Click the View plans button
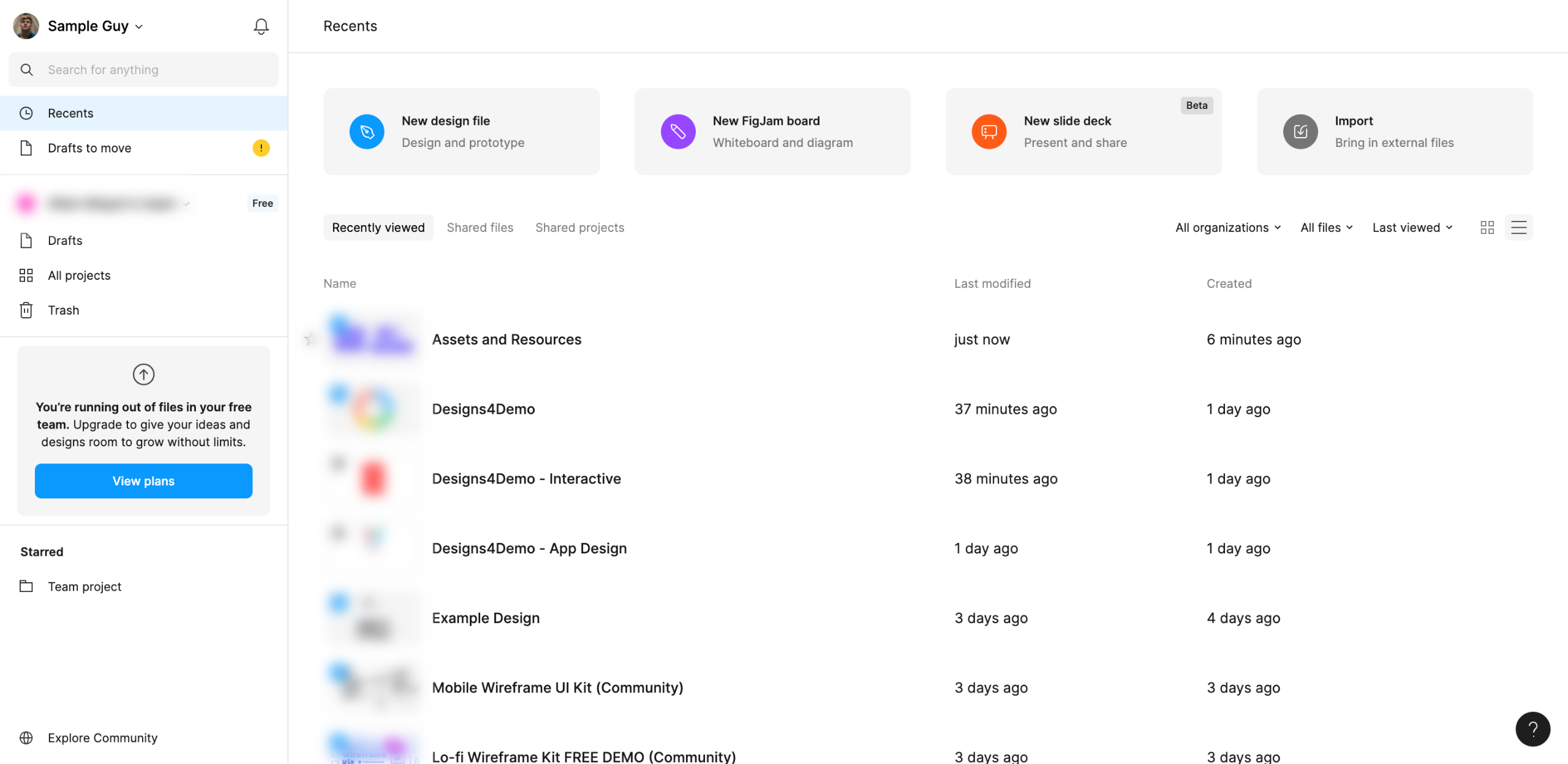This screenshot has width=1568, height=764. (x=143, y=481)
